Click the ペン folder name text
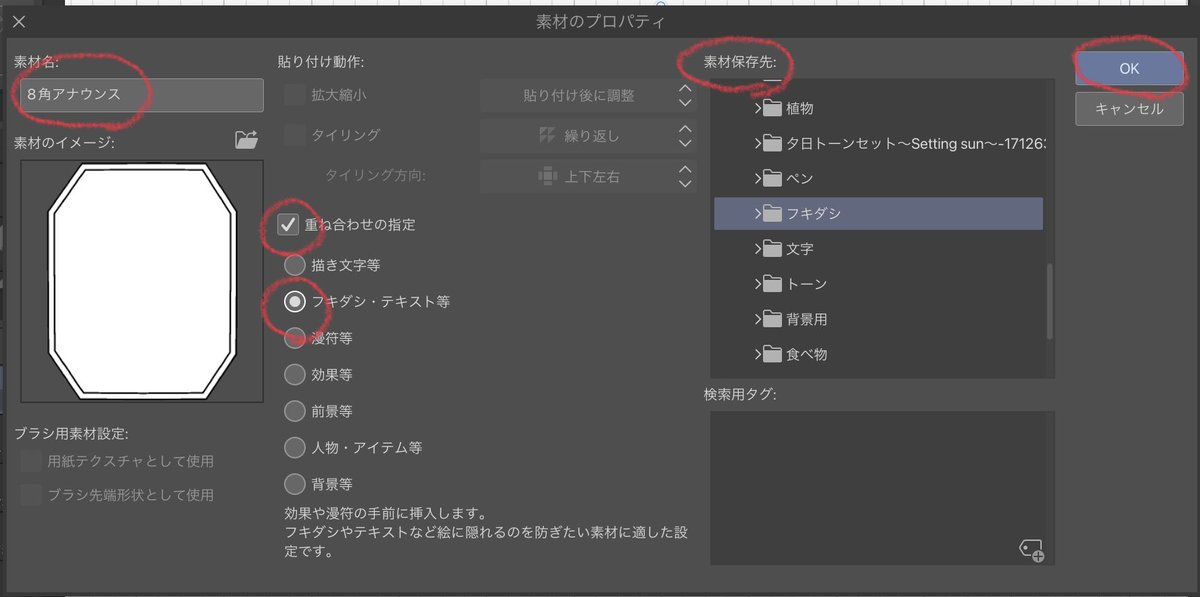Viewport: 1200px width, 597px height. pyautogui.click(x=800, y=178)
